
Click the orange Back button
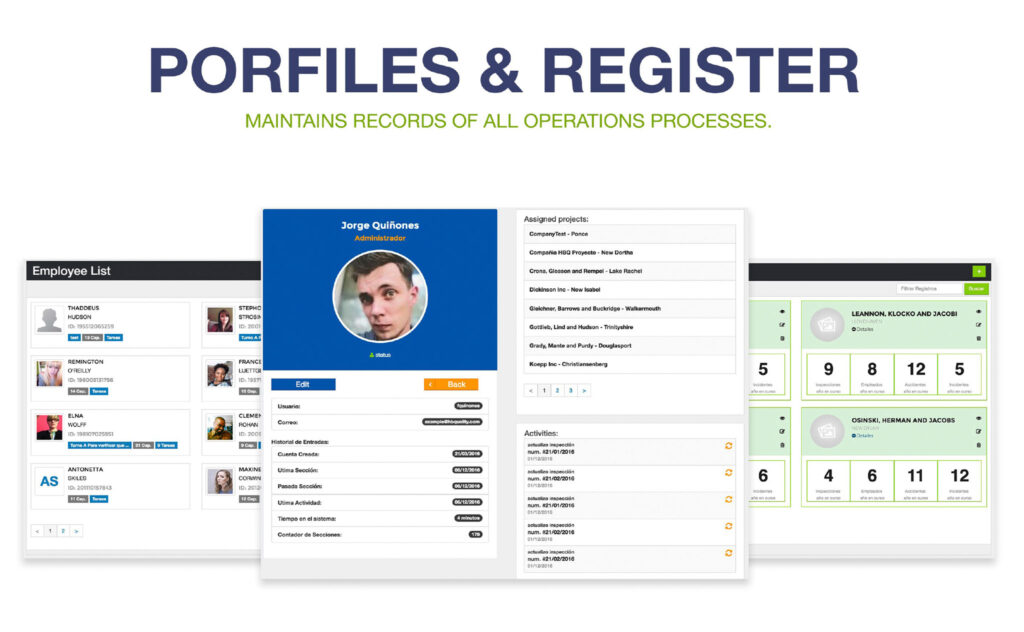[451, 384]
